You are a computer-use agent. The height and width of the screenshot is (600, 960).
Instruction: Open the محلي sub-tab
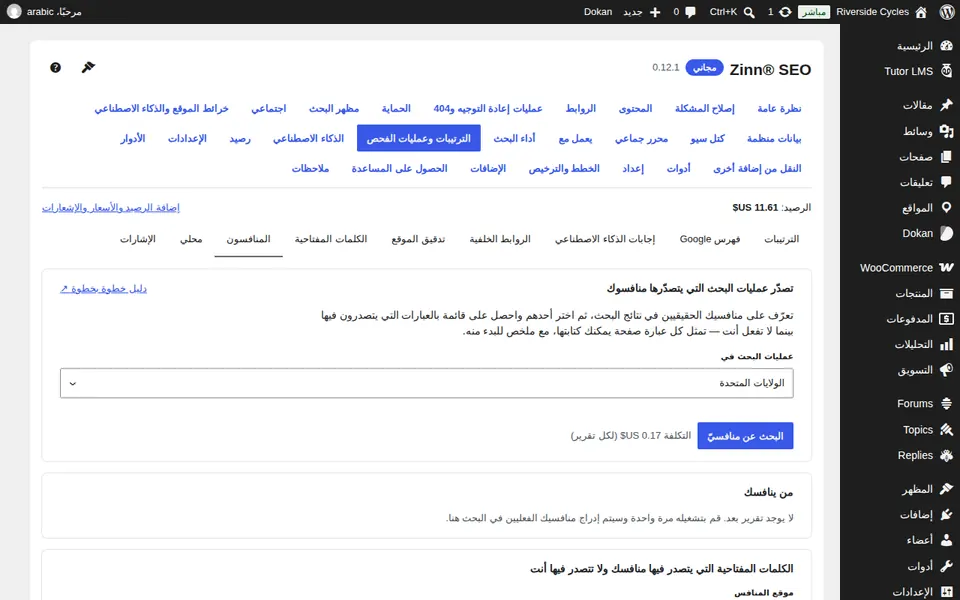click(191, 239)
